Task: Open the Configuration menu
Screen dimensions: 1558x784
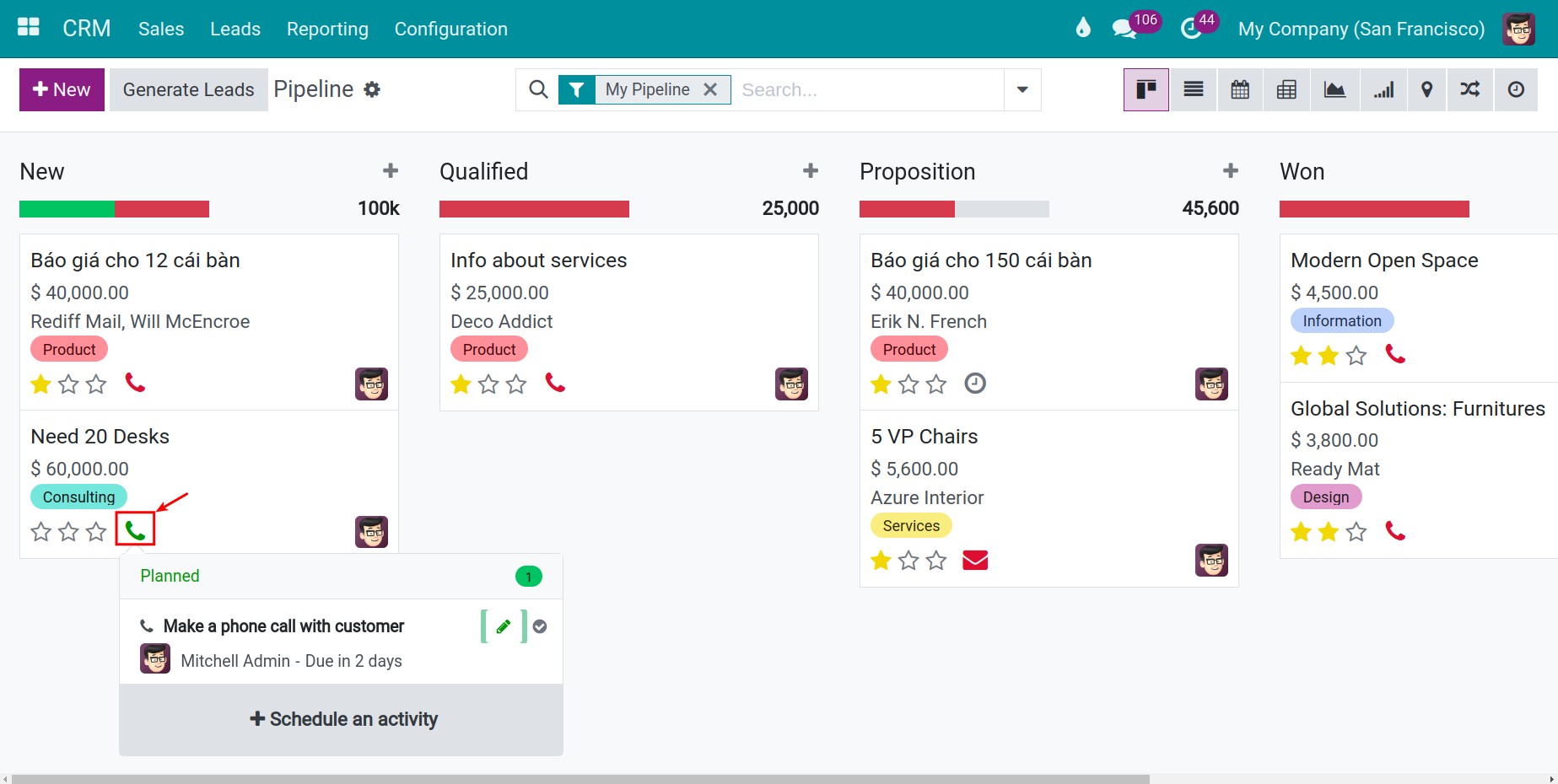Action: (451, 29)
